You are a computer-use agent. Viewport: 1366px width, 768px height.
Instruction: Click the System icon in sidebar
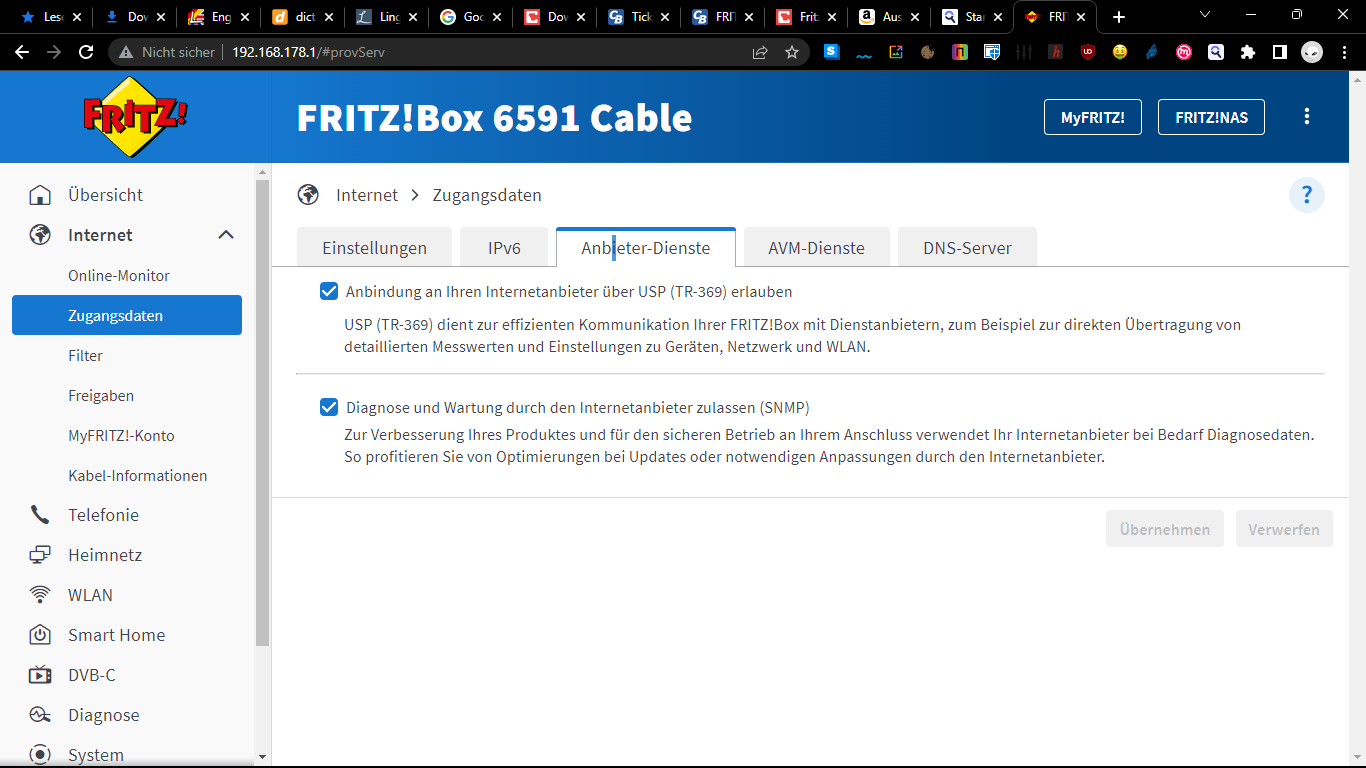pyautogui.click(x=40, y=755)
